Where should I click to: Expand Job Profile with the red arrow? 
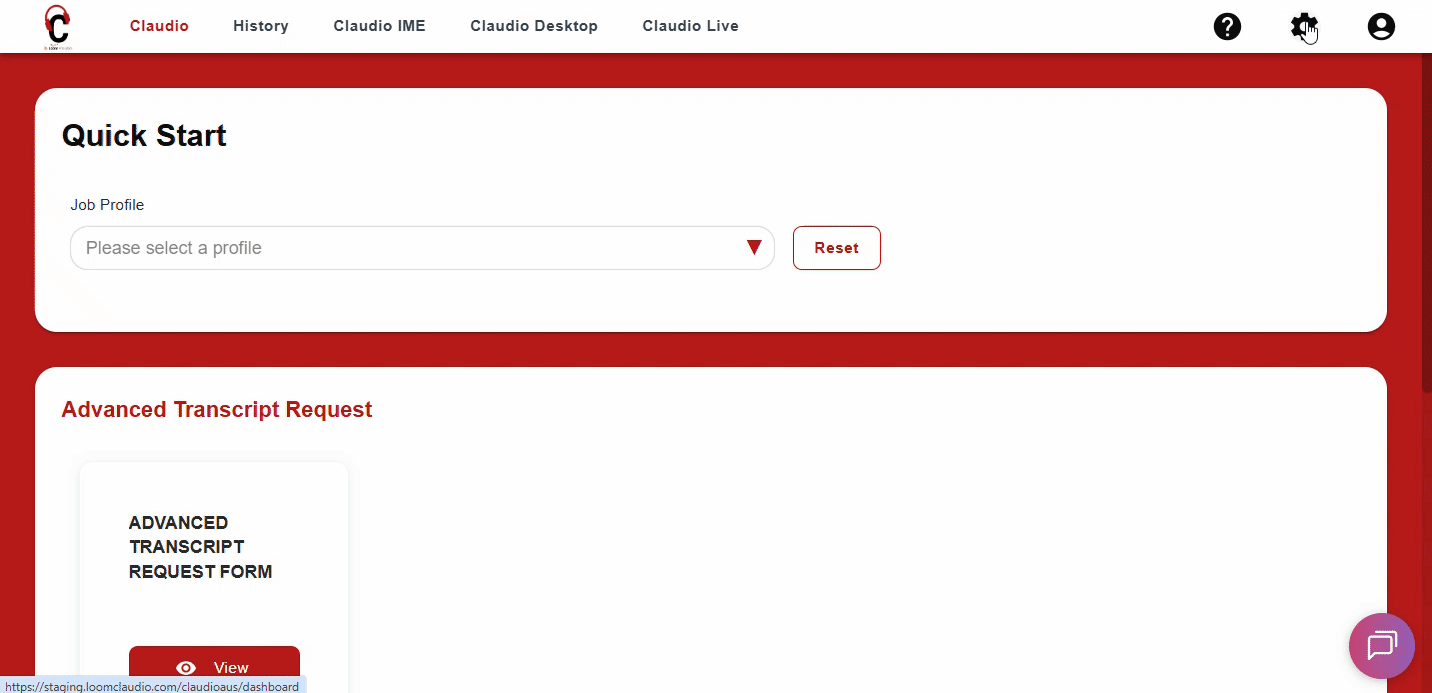754,248
